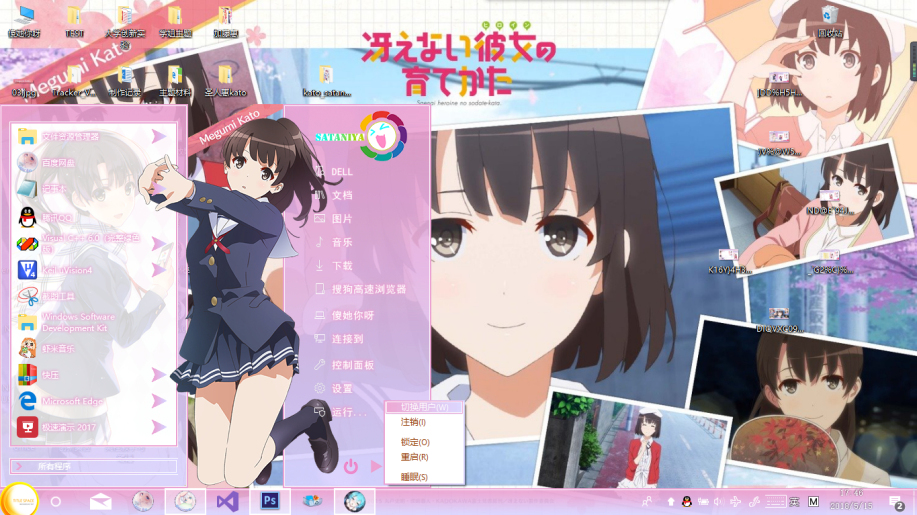
Task: Switch the 英 input language indicator
Action: click(794, 502)
